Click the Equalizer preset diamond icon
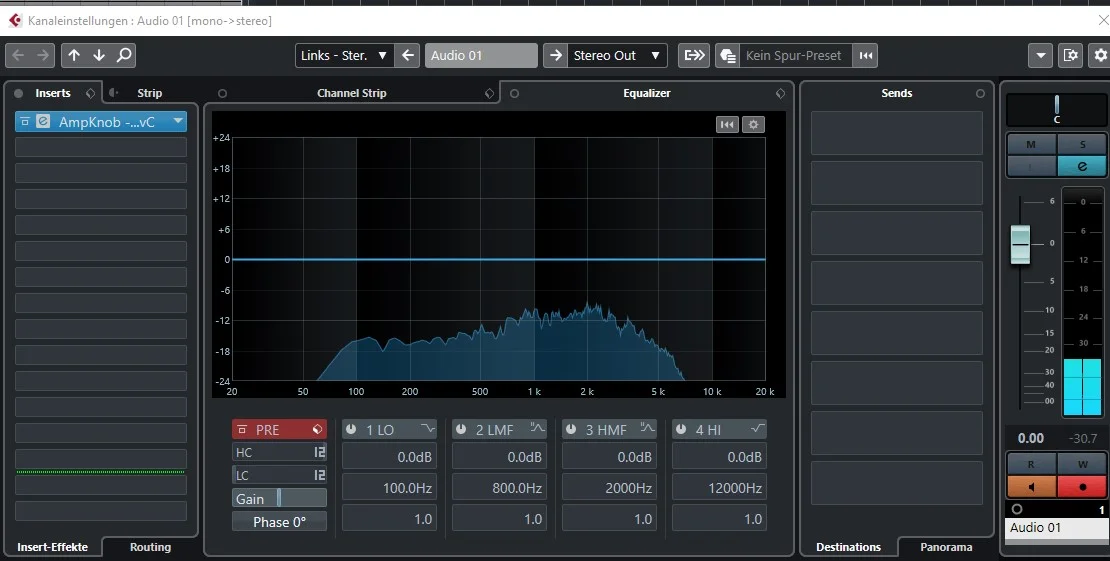The height and width of the screenshot is (561, 1110). pos(780,93)
